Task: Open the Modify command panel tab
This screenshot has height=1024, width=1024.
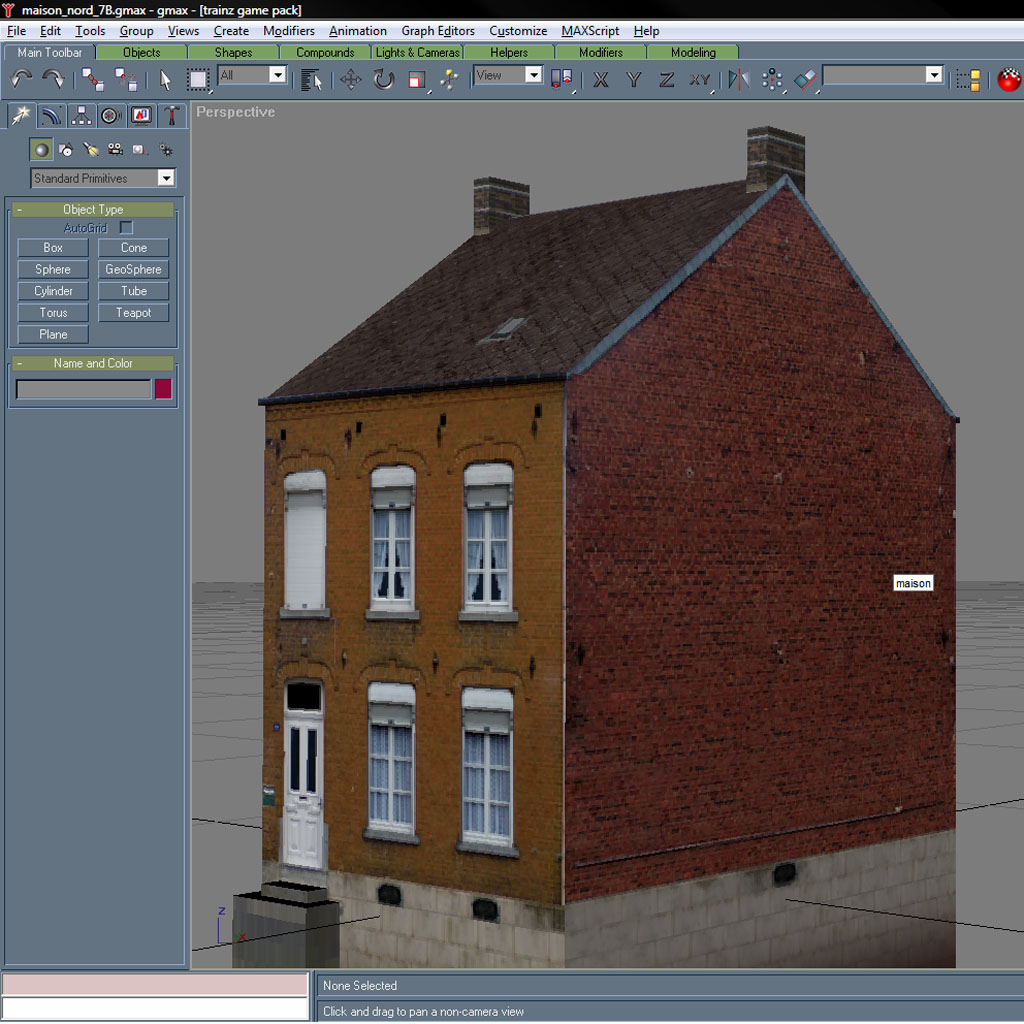Action: (51, 116)
